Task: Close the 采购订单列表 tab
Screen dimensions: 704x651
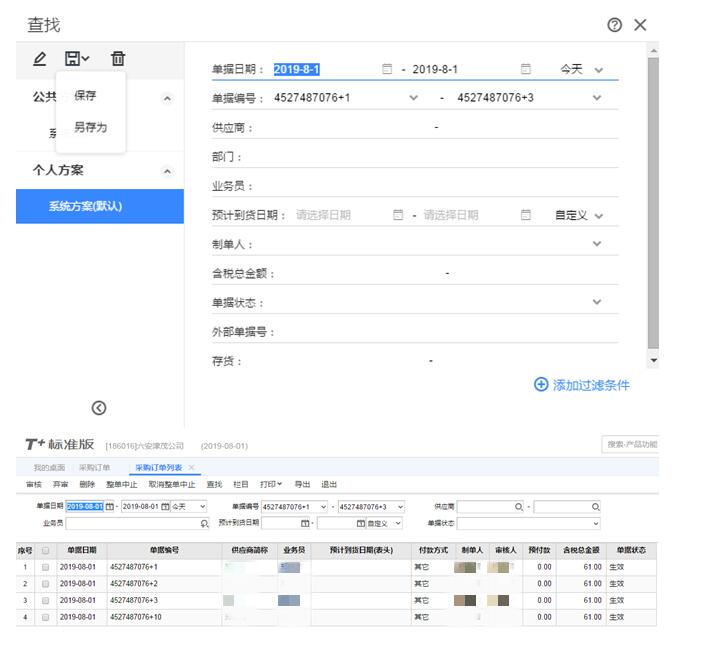Action: (191, 467)
